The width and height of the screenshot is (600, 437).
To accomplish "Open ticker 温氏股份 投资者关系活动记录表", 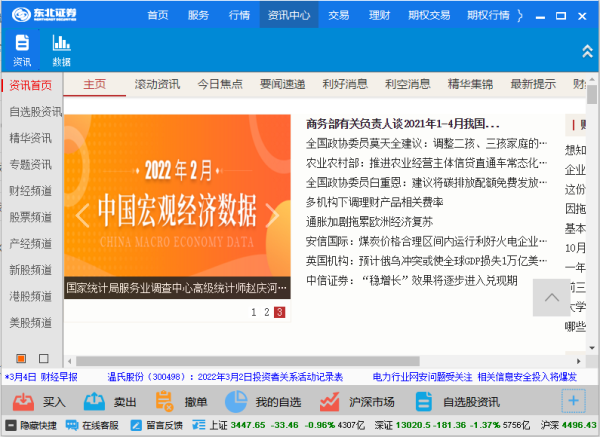I will pyautogui.click(x=225, y=377).
